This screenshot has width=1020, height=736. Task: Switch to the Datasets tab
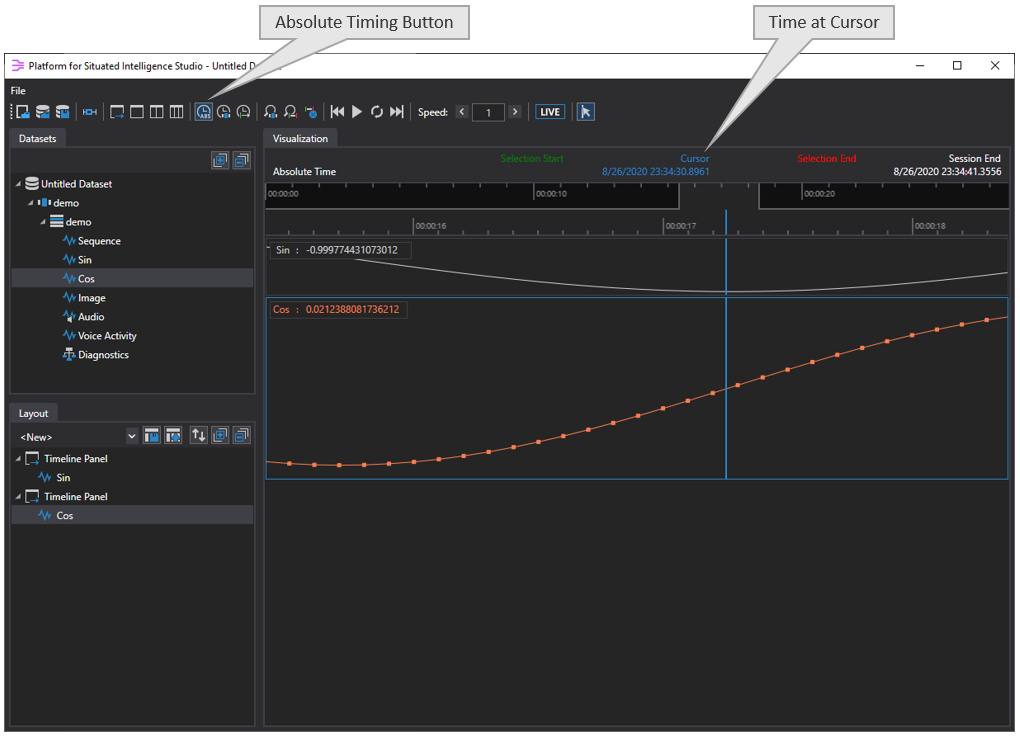[37, 138]
